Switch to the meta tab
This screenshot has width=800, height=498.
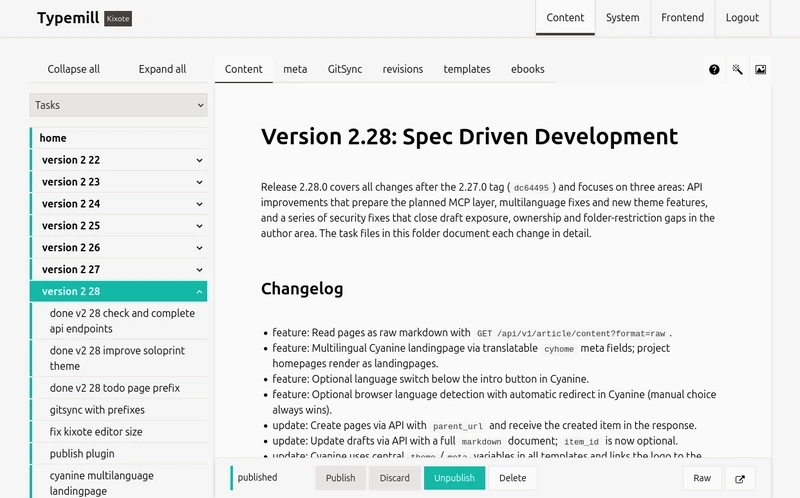295,69
